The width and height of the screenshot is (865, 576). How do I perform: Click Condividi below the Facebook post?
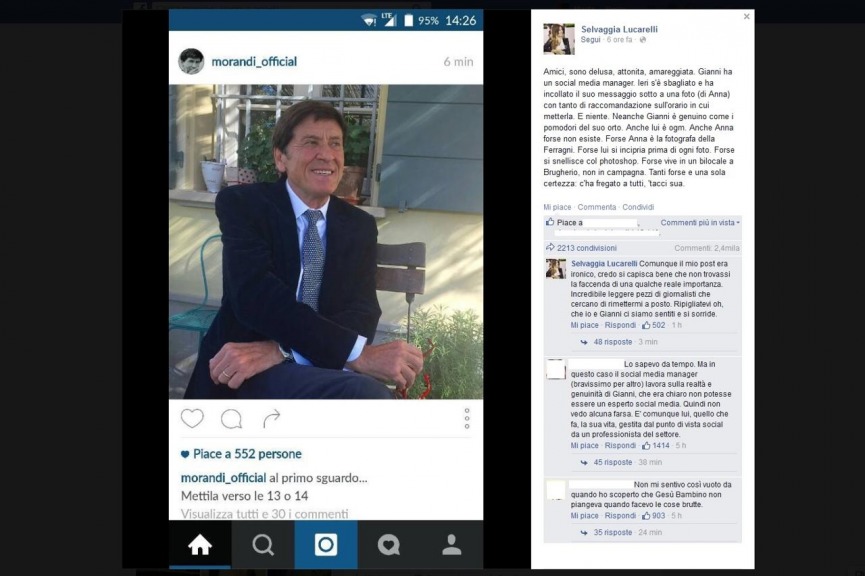(x=638, y=207)
